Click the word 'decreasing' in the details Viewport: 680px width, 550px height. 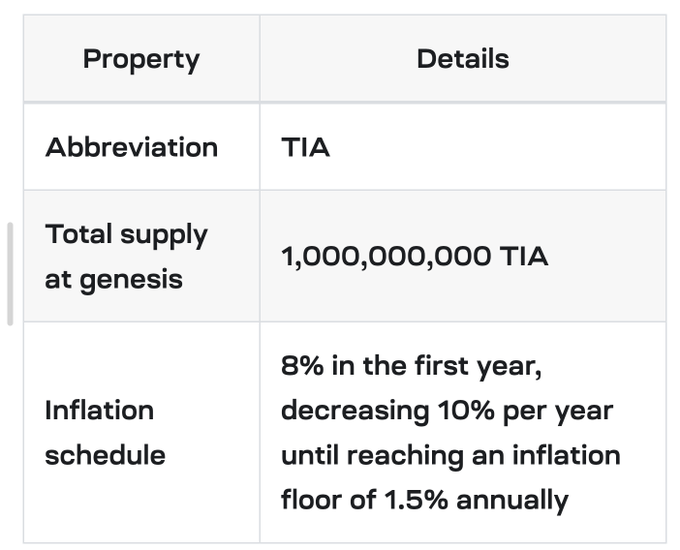pos(356,410)
